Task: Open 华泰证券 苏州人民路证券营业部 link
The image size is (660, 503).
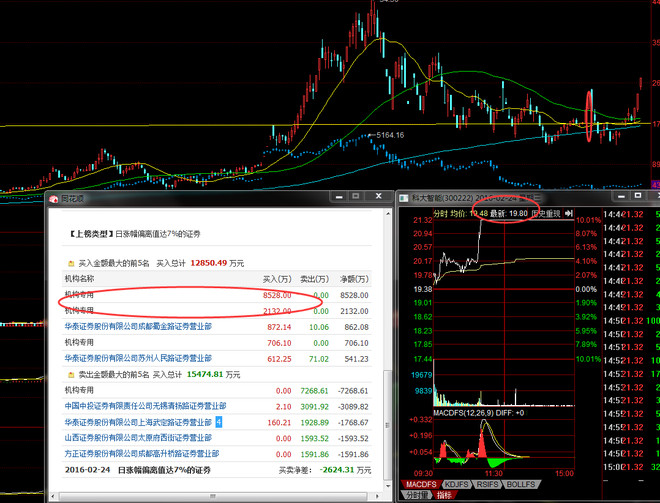Action: 138,359
